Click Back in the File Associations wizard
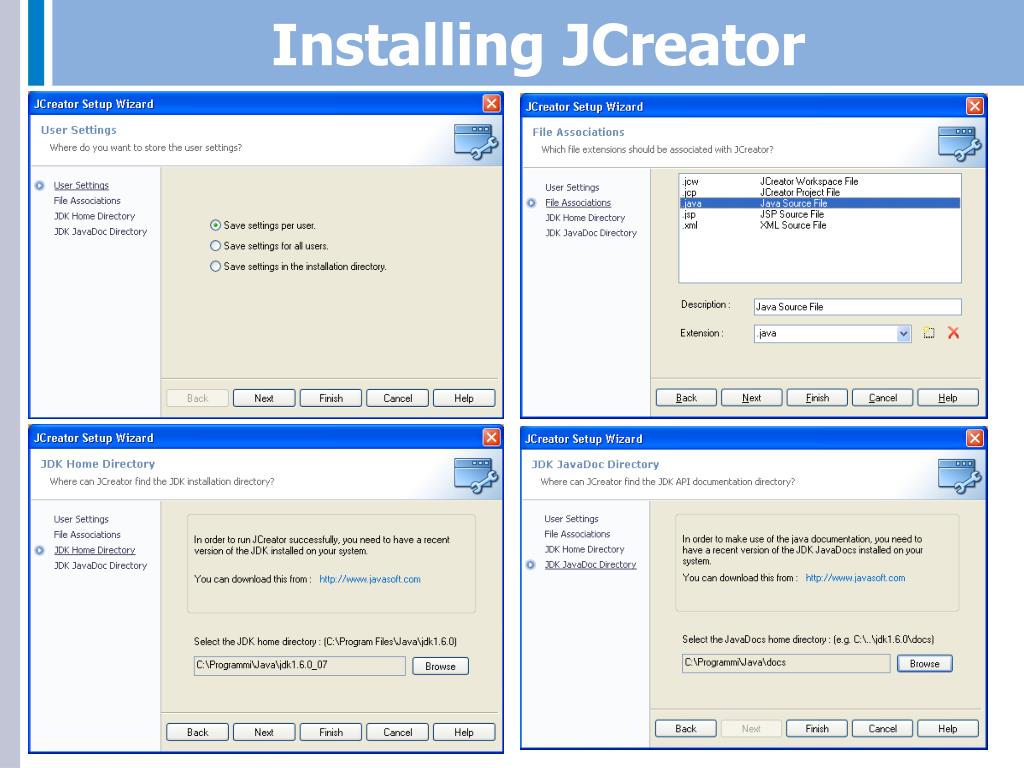 coord(686,398)
